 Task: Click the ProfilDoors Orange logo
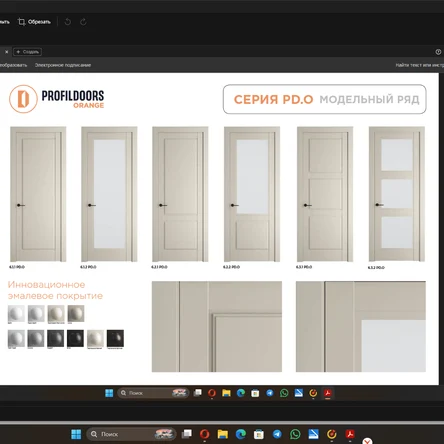click(x=57, y=99)
